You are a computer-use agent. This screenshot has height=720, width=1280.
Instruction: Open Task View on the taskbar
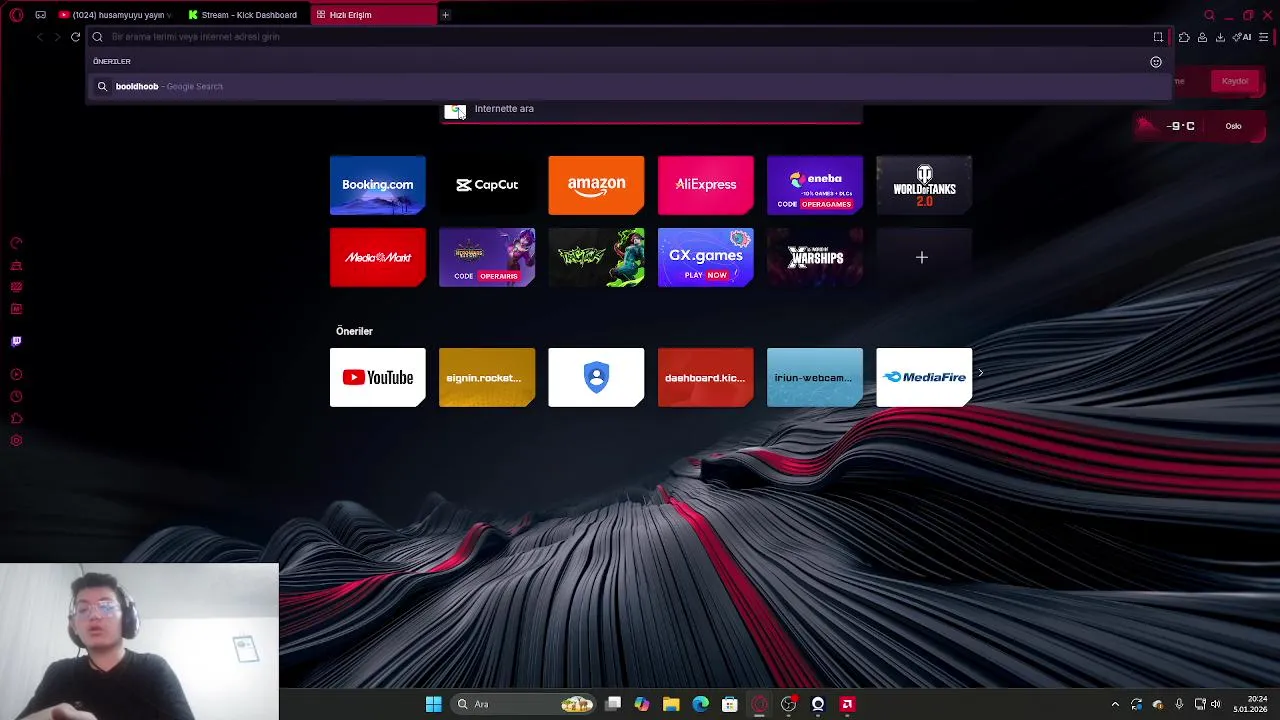point(613,704)
